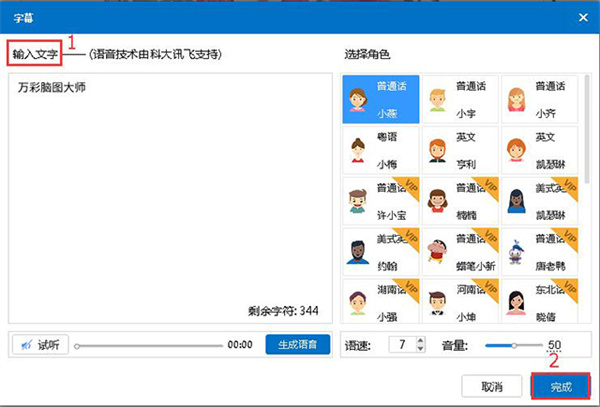Pick the 东北话 晓倩 voice avatar
The width and height of the screenshot is (600, 407).
[x=540, y=301]
